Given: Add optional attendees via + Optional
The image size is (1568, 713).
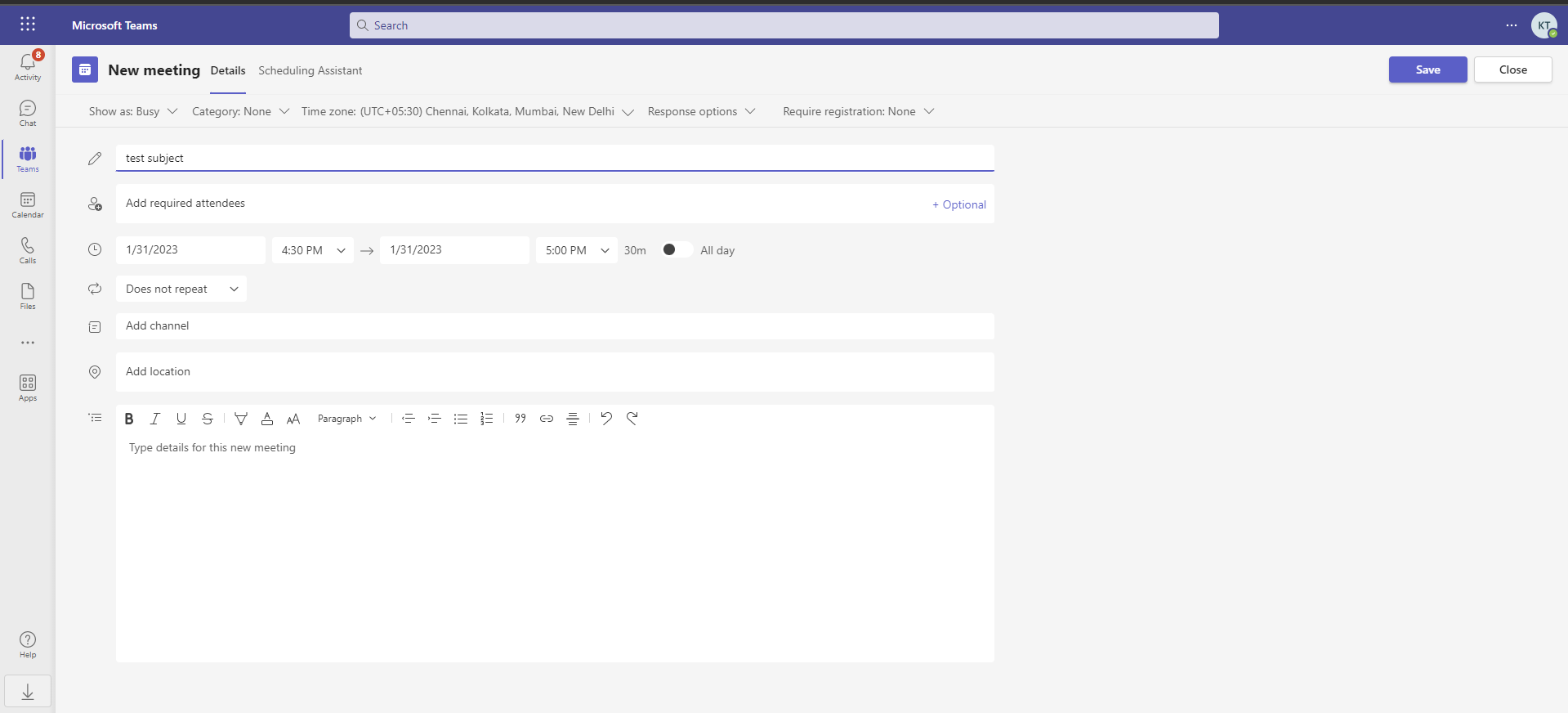Looking at the screenshot, I should (x=959, y=204).
